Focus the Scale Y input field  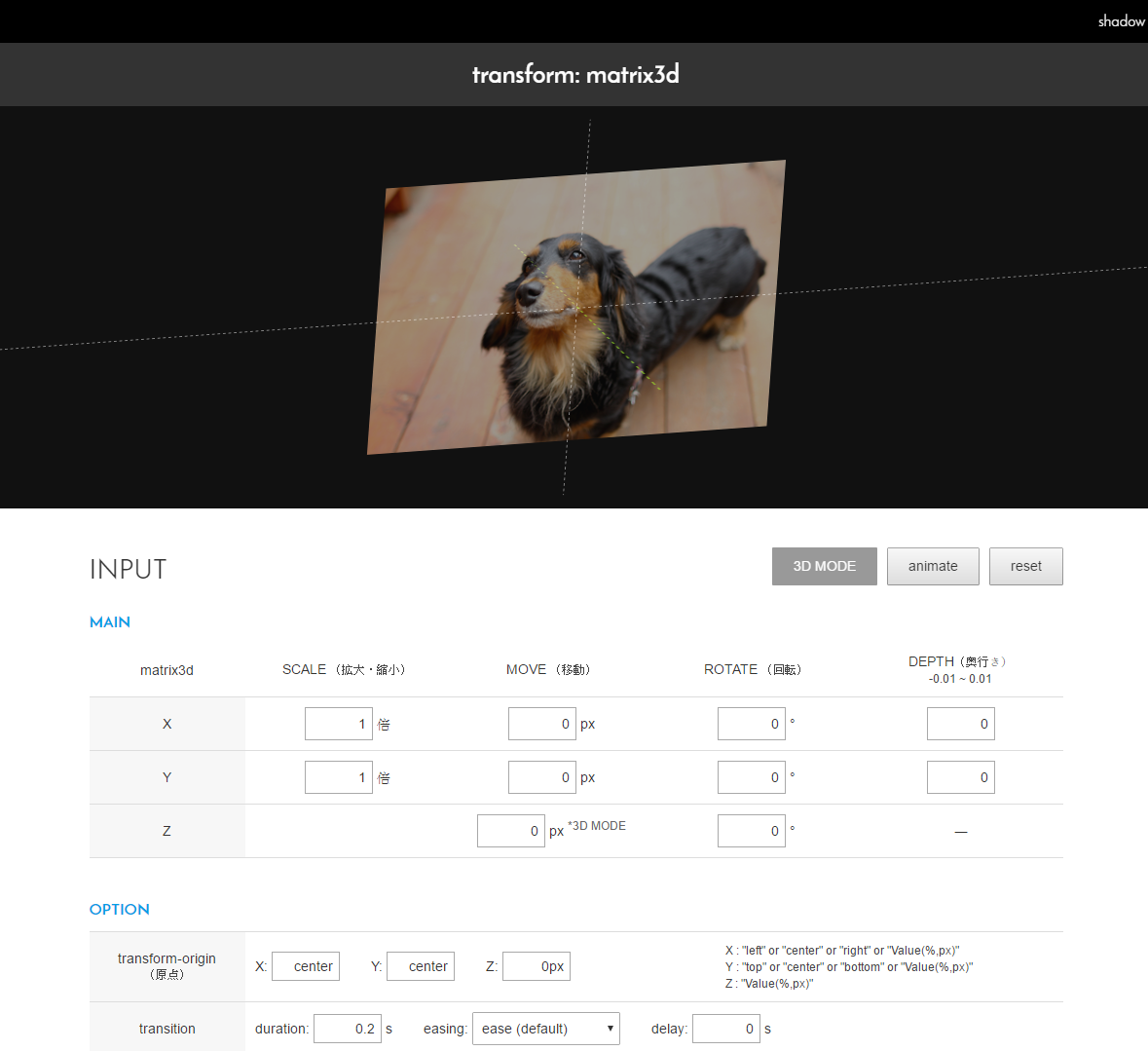click(x=338, y=777)
